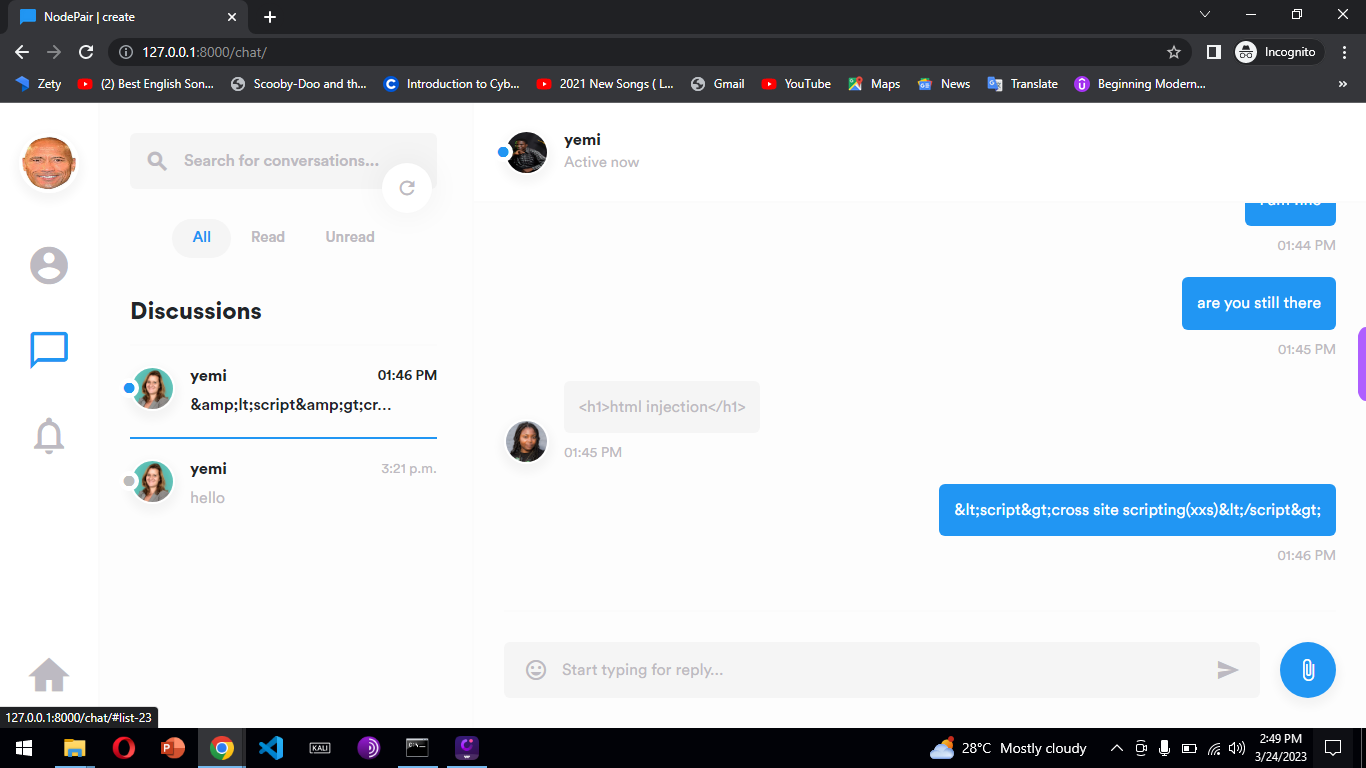
Task: Open Visual Studio Code from the taskbar
Action: point(271,748)
